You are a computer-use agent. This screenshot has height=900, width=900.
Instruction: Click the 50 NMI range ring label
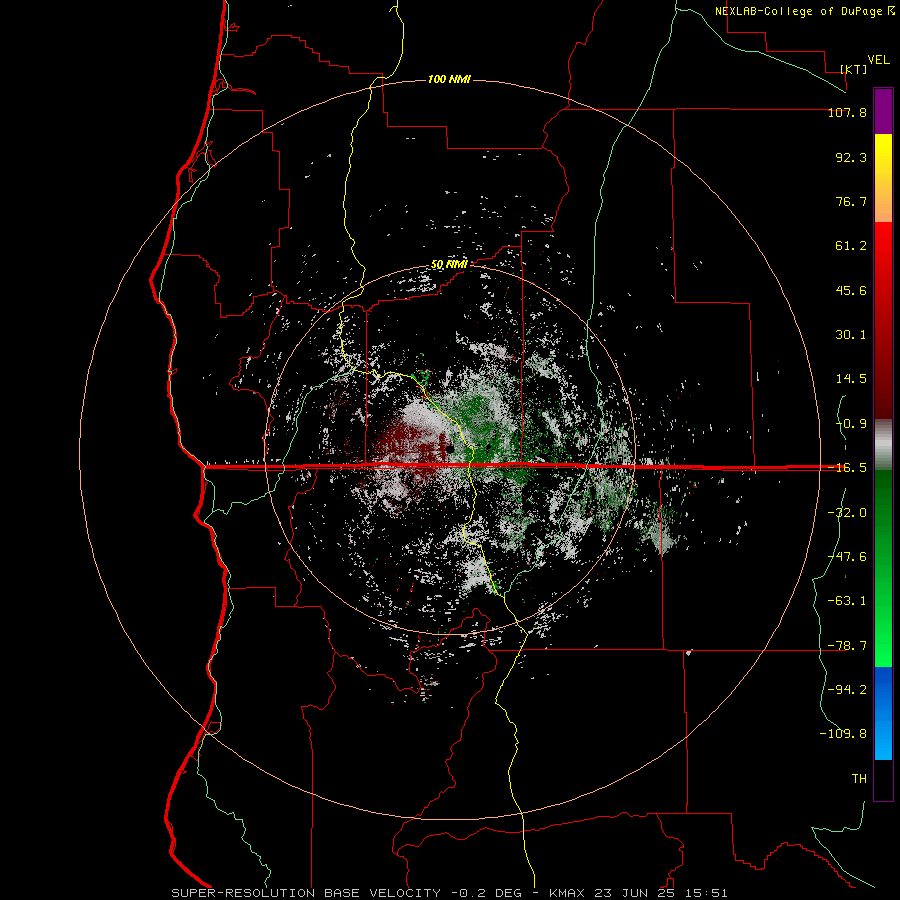[449, 265]
